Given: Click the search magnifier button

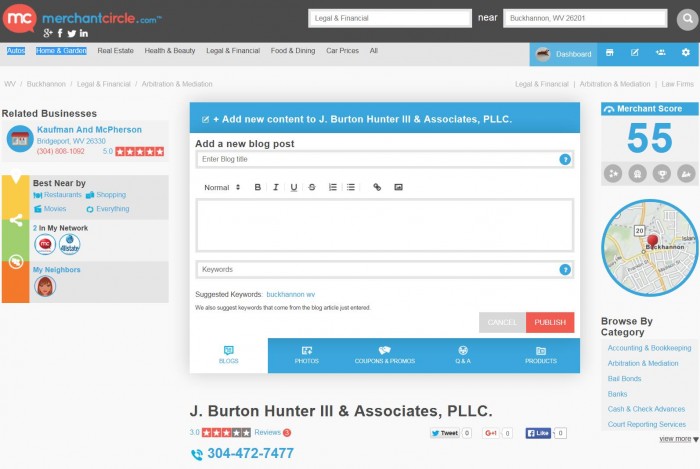Looking at the screenshot, I should click(688, 19).
